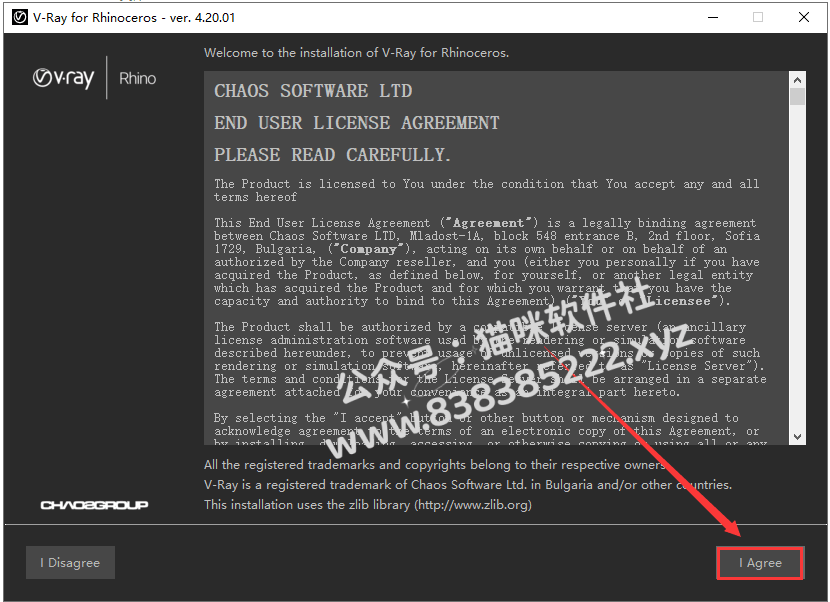Click the I Agree button

coord(760,562)
